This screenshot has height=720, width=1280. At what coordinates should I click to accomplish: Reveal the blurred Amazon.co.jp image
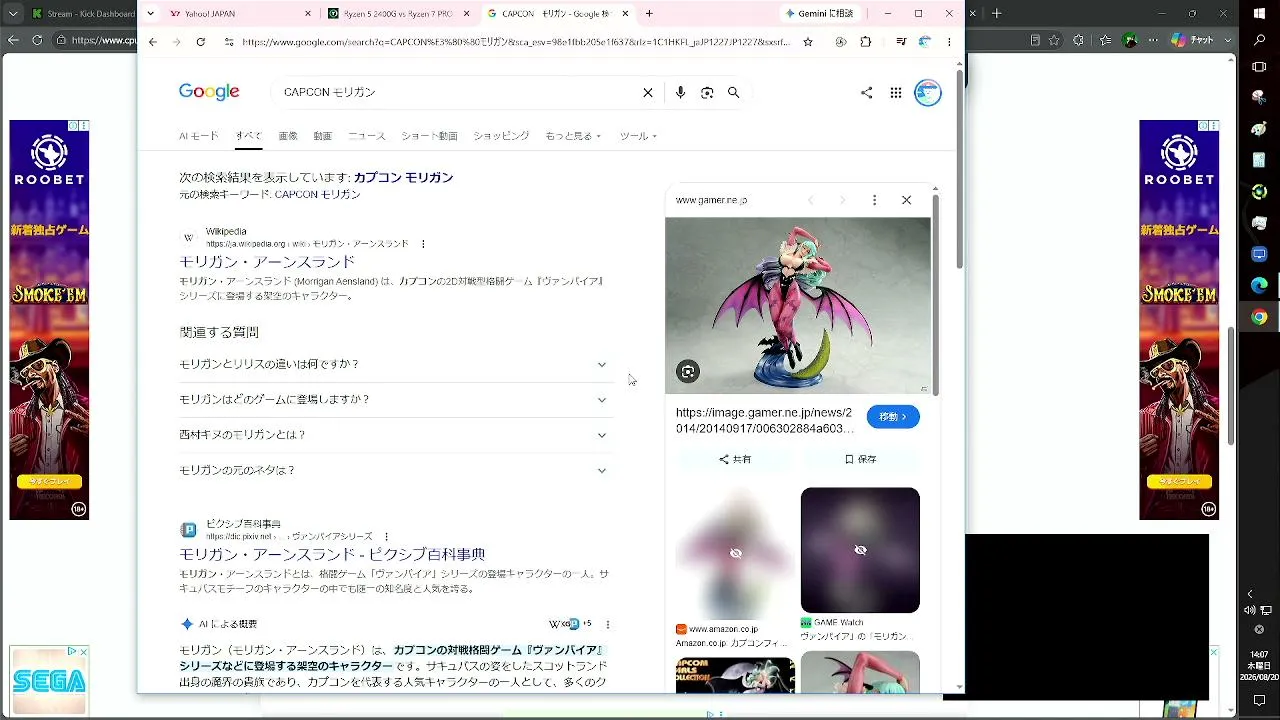[735, 553]
